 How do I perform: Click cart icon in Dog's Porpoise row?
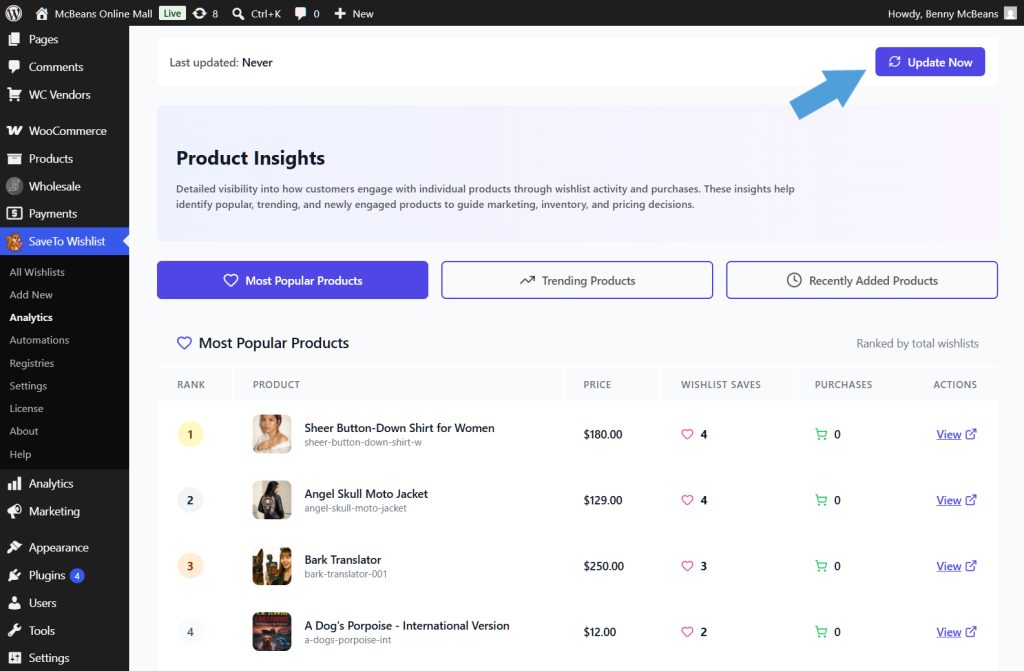[x=821, y=632]
